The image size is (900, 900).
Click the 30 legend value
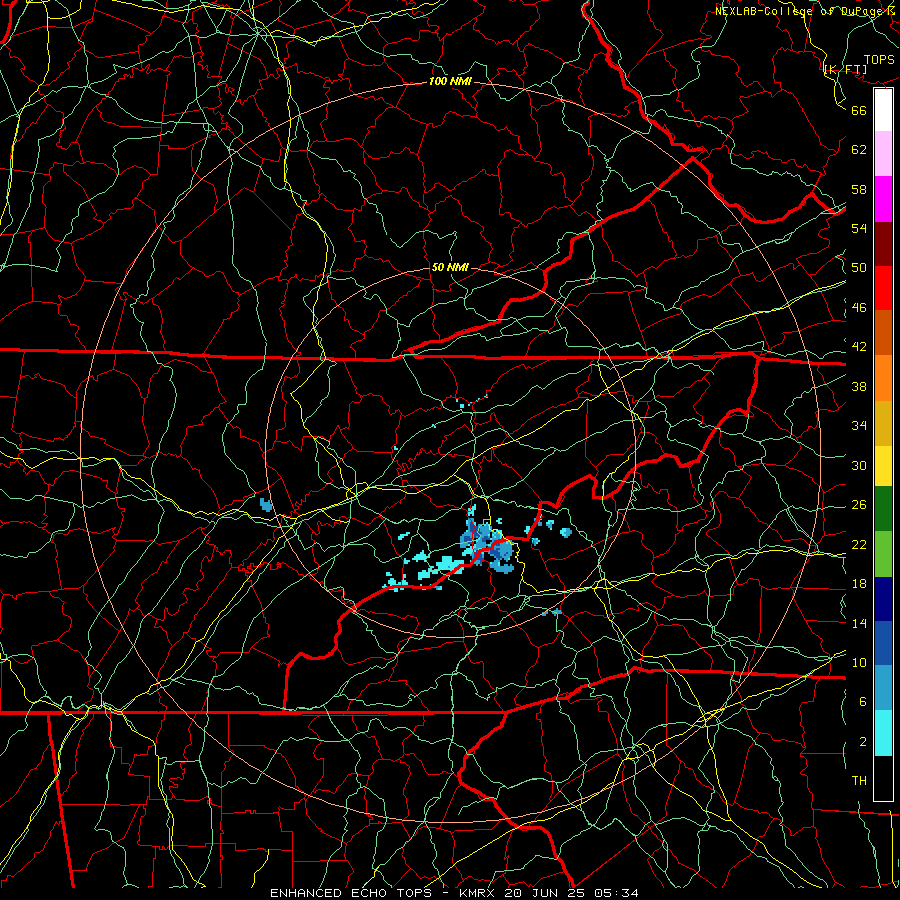coord(859,465)
